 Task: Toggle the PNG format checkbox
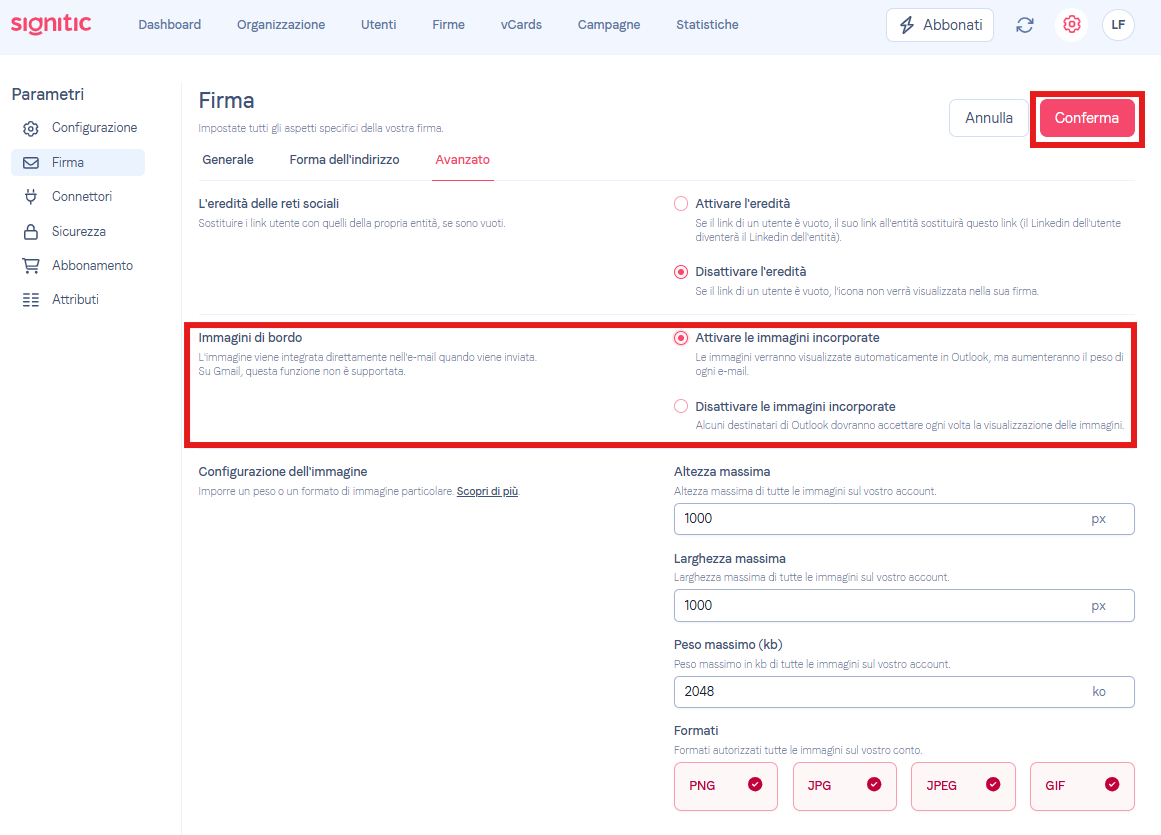726,786
